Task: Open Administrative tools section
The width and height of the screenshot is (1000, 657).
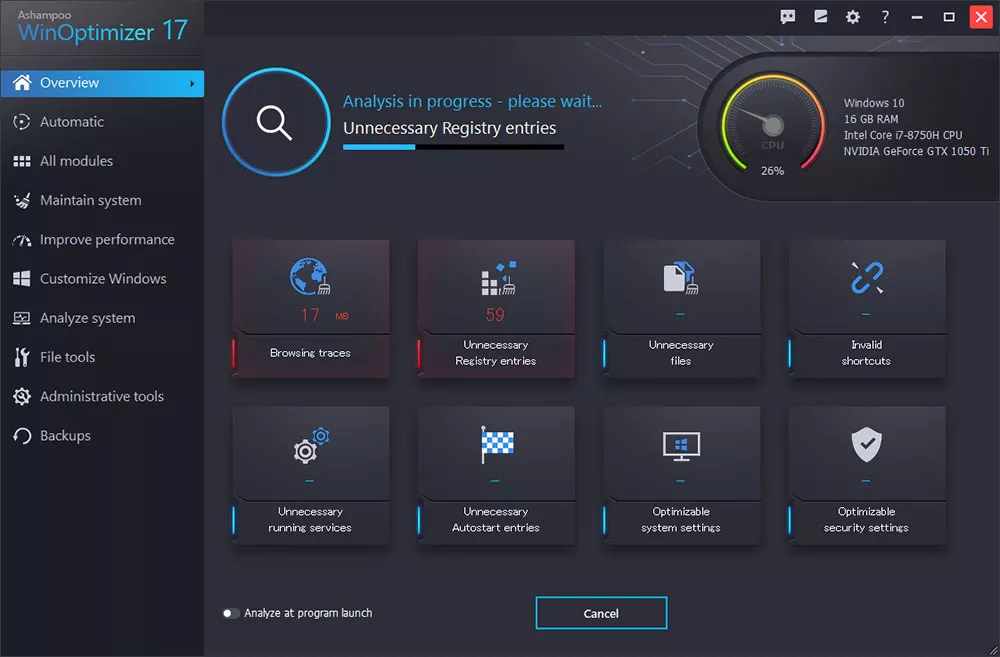Action: click(102, 397)
